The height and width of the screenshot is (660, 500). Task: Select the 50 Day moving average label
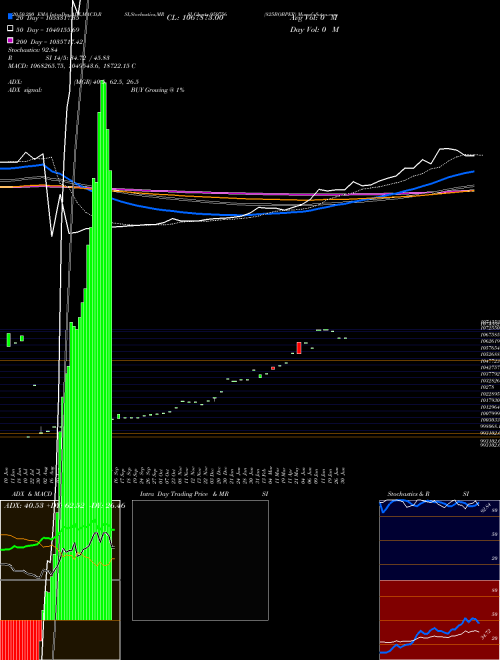point(48,29)
